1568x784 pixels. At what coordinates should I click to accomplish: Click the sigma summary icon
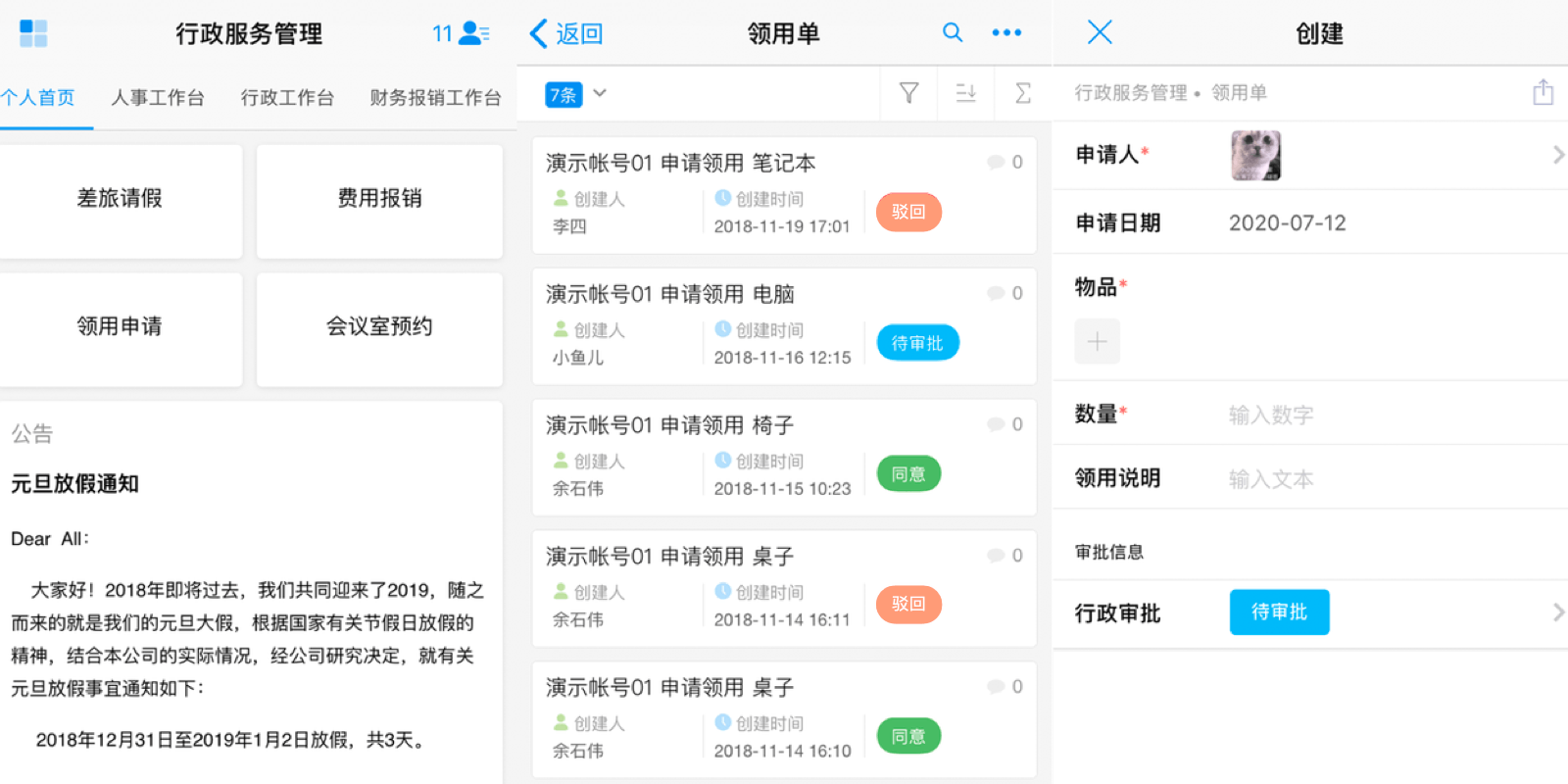(1022, 93)
